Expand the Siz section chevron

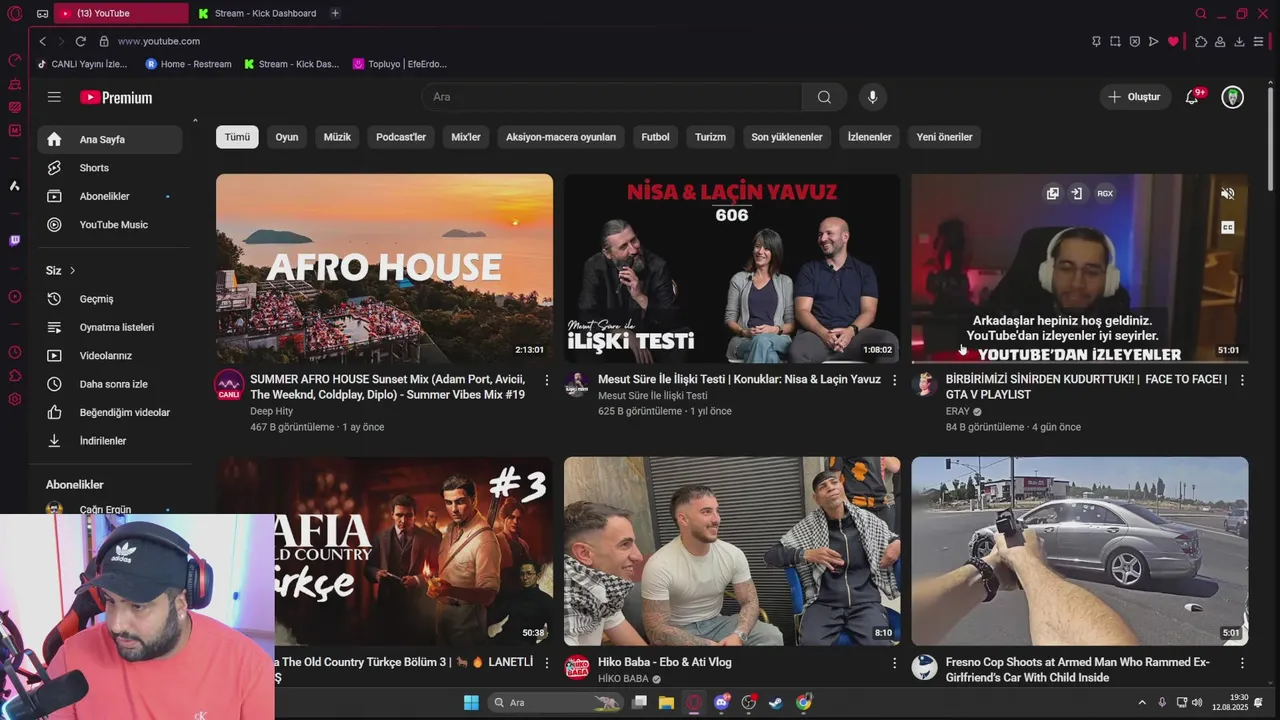click(x=72, y=271)
